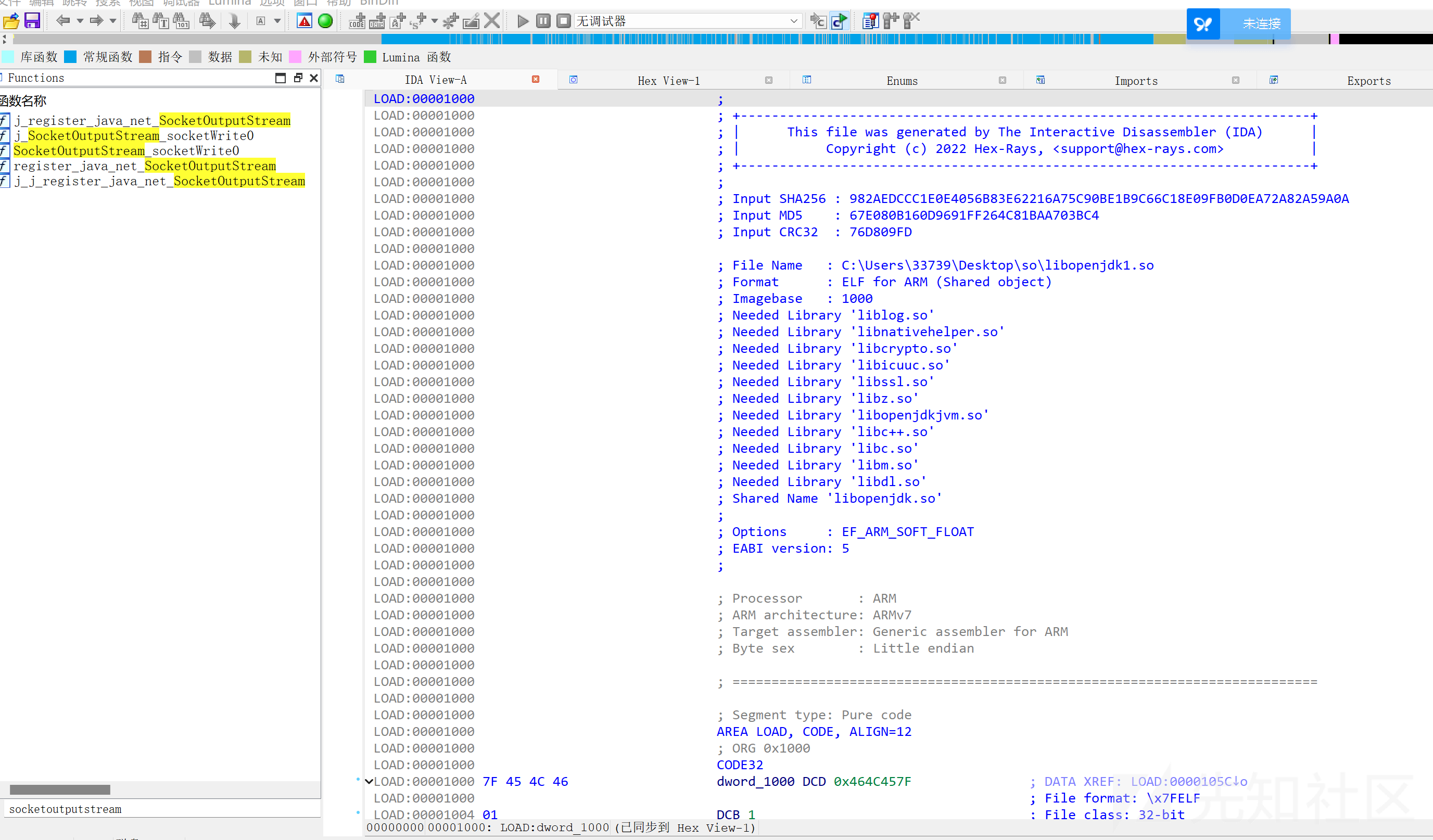Click the downward jump arrow icon

click(234, 22)
